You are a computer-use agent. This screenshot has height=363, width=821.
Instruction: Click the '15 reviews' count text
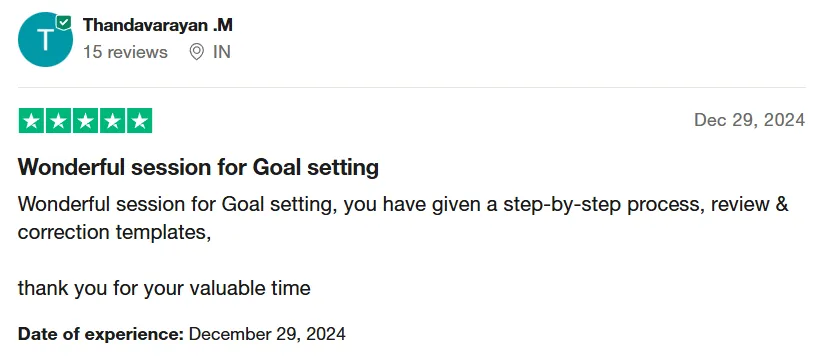pyautogui.click(x=125, y=52)
